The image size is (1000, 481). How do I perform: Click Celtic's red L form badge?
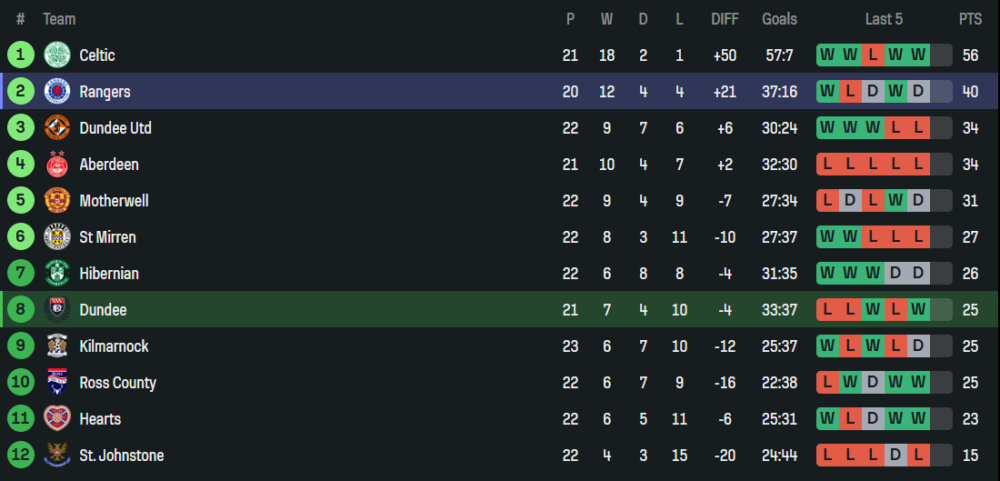point(872,55)
